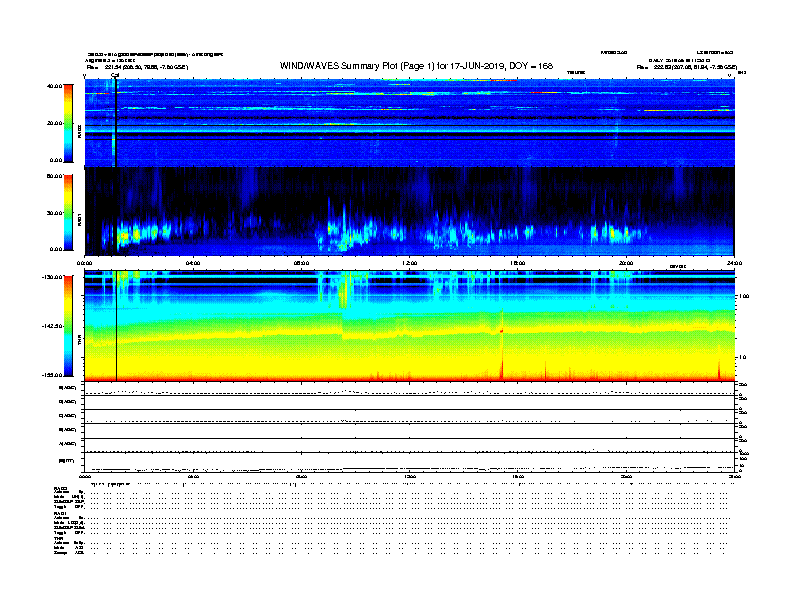Click the WIND/WAVES Summary Plot title

(x=416, y=66)
